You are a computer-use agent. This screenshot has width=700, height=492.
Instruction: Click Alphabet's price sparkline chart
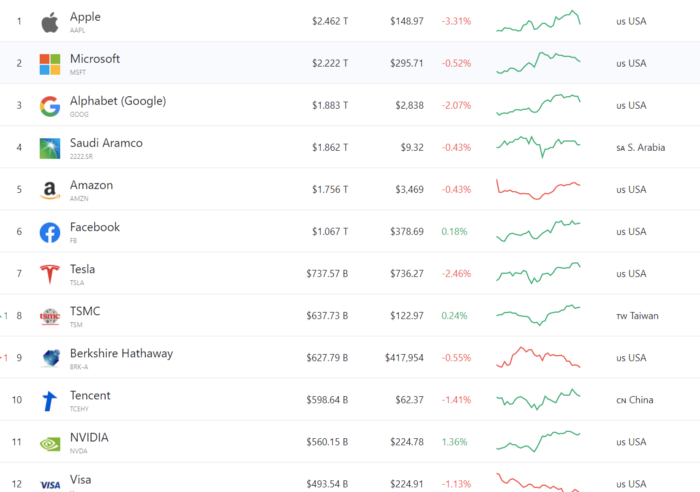point(538,105)
